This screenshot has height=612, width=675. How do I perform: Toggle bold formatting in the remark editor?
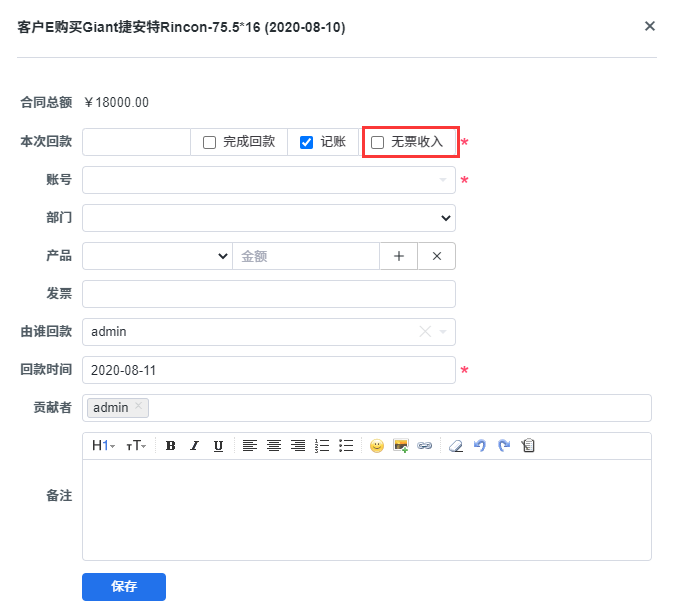[170, 445]
